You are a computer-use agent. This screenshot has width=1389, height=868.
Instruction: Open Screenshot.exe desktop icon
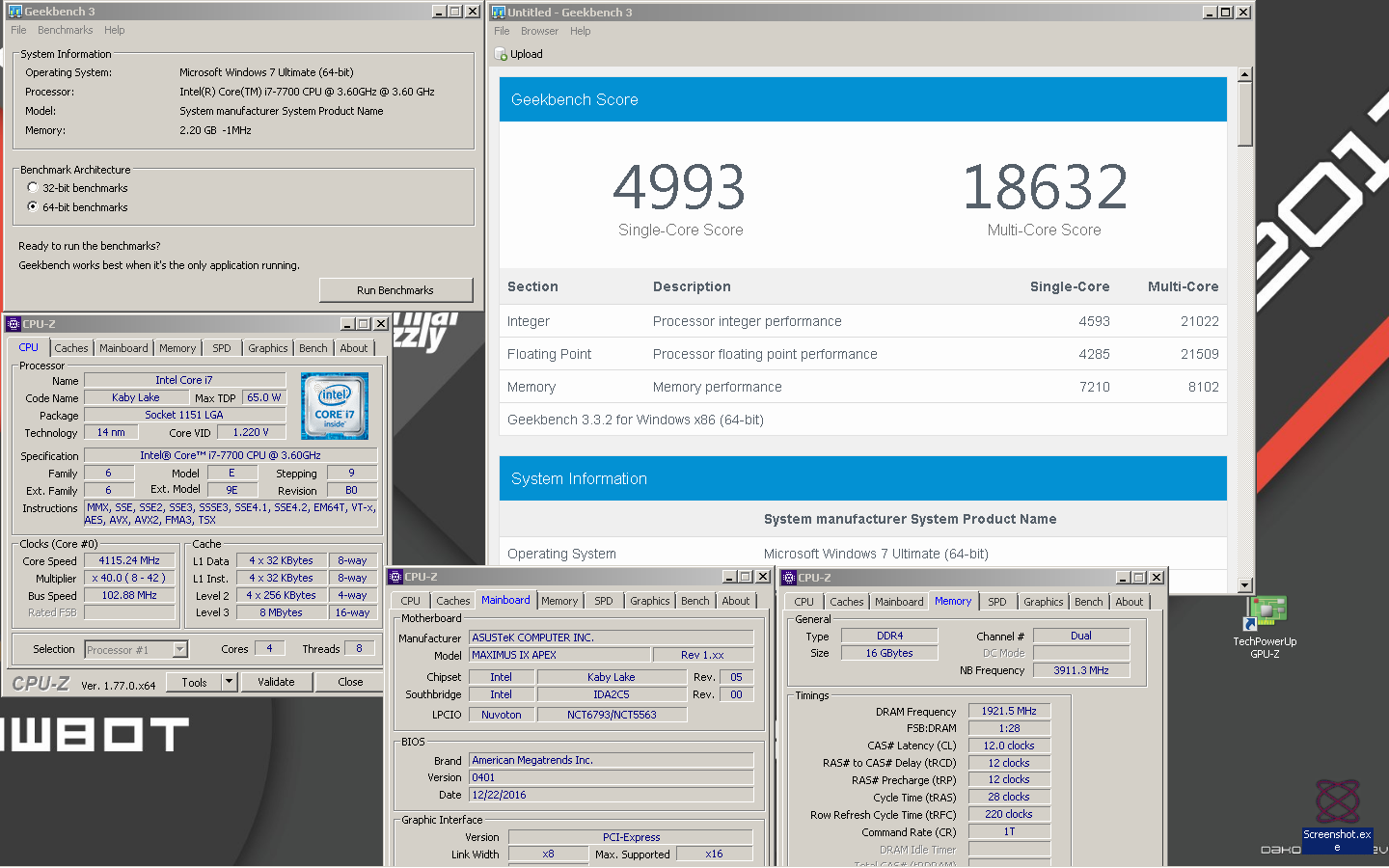pos(1337,816)
